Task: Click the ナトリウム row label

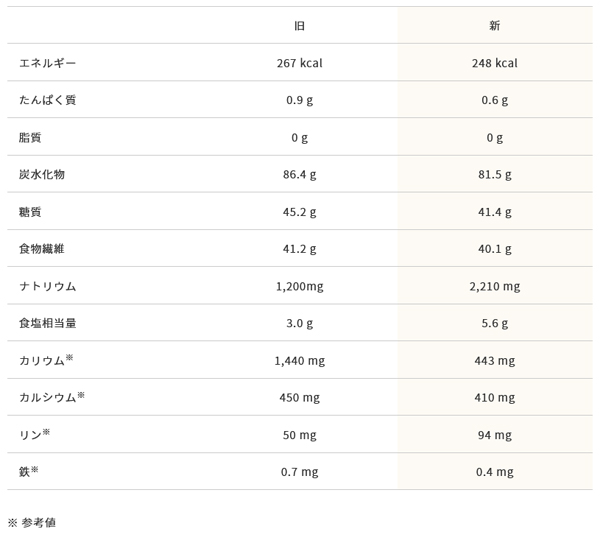Action: [47, 286]
